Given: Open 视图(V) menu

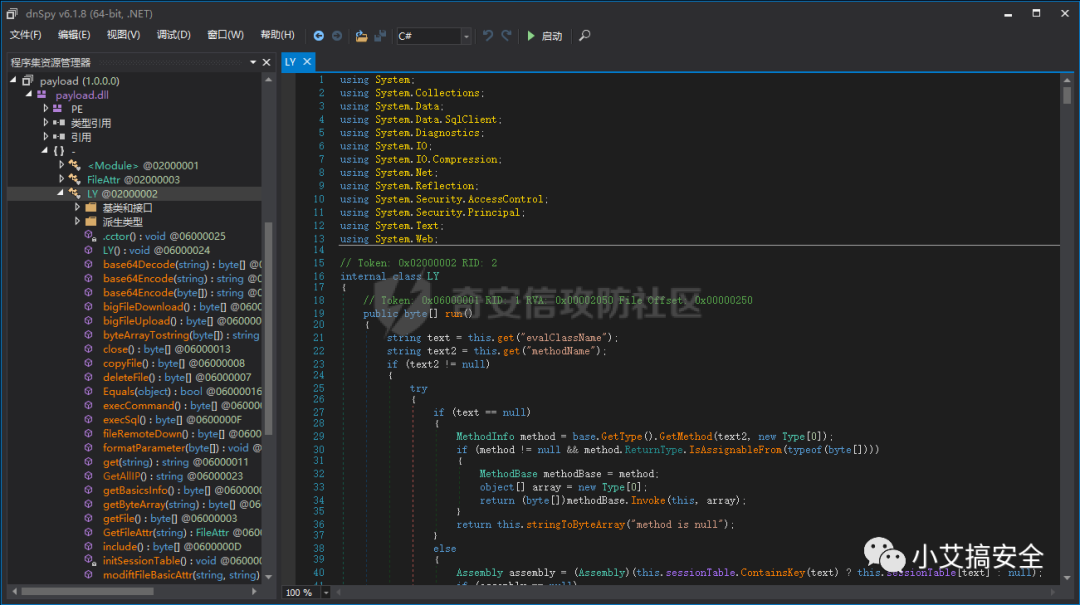Looking at the screenshot, I should (x=123, y=34).
